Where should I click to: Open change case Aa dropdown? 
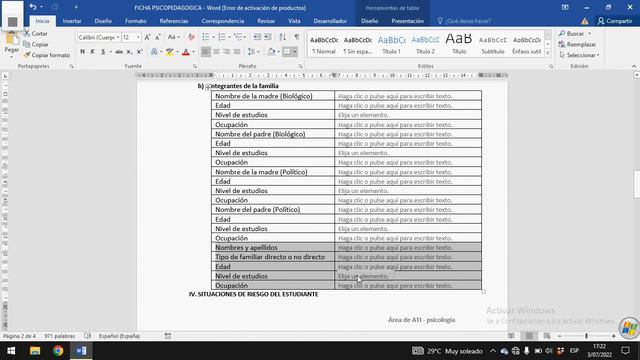click(x=173, y=37)
